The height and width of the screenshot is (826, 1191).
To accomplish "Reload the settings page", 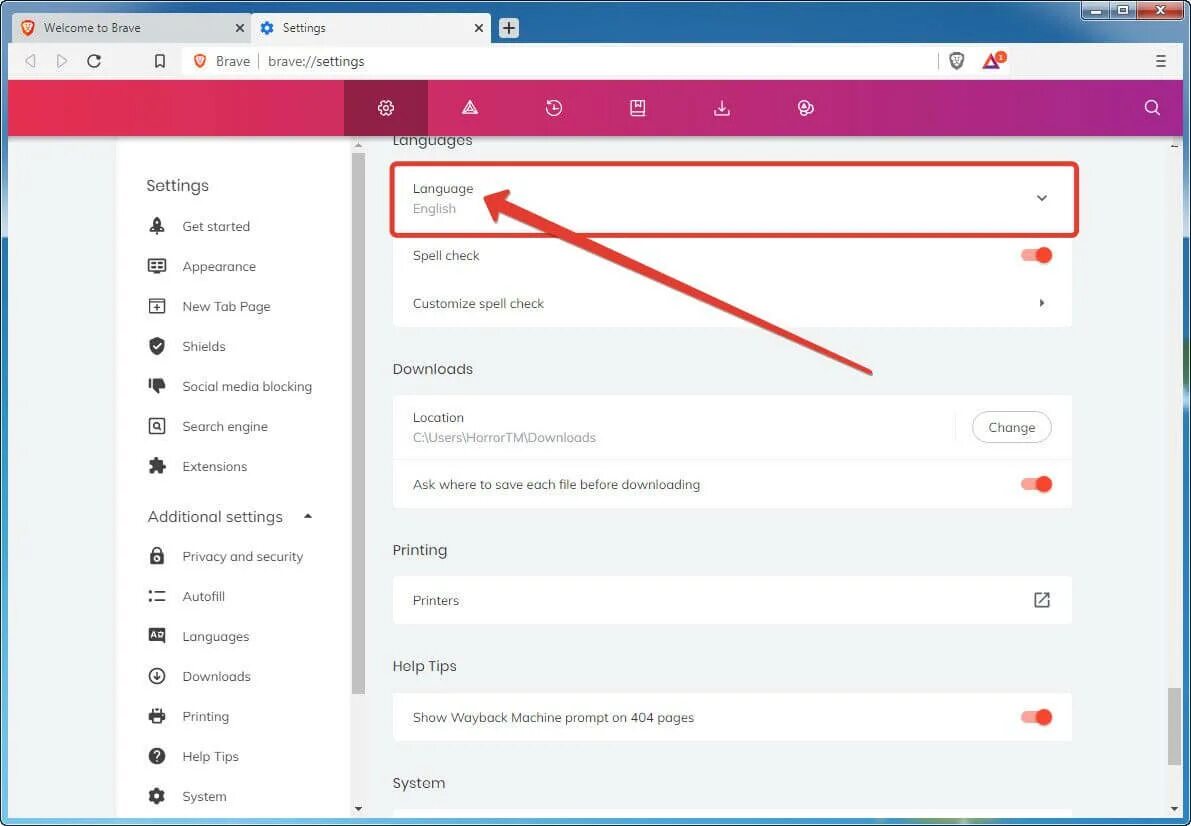I will coord(94,62).
